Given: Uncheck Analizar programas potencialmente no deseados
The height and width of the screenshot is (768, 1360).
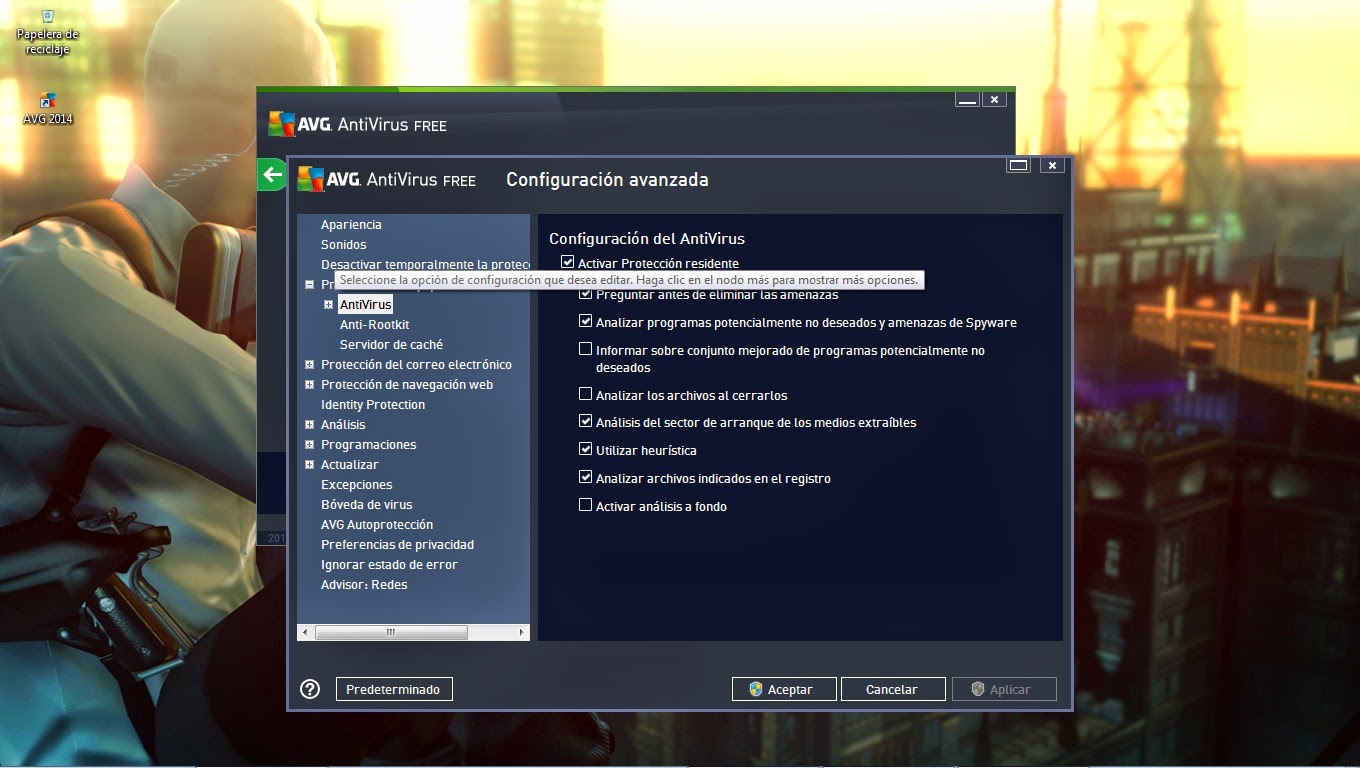Looking at the screenshot, I should click(x=586, y=322).
